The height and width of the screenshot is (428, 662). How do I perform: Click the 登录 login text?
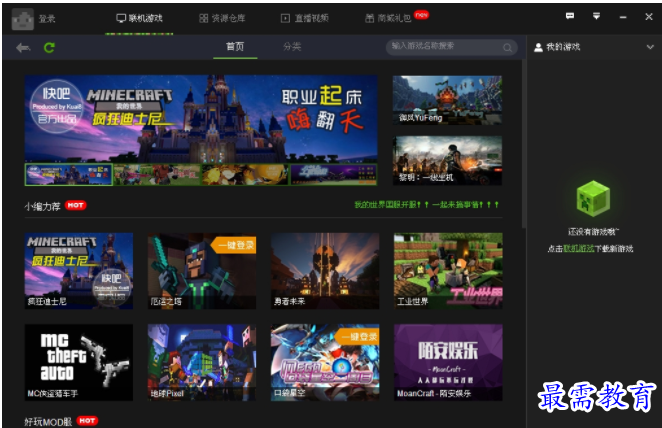(x=47, y=19)
